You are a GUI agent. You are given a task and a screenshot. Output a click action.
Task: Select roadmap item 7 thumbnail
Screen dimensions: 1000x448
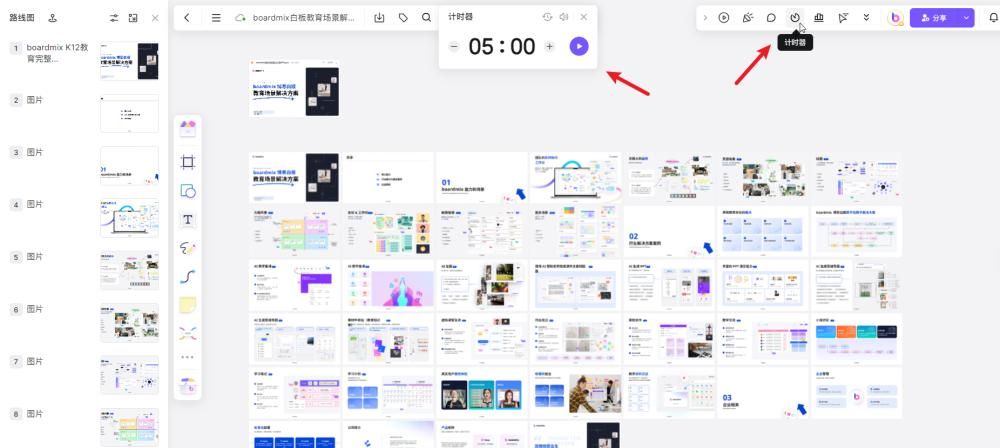[129, 375]
